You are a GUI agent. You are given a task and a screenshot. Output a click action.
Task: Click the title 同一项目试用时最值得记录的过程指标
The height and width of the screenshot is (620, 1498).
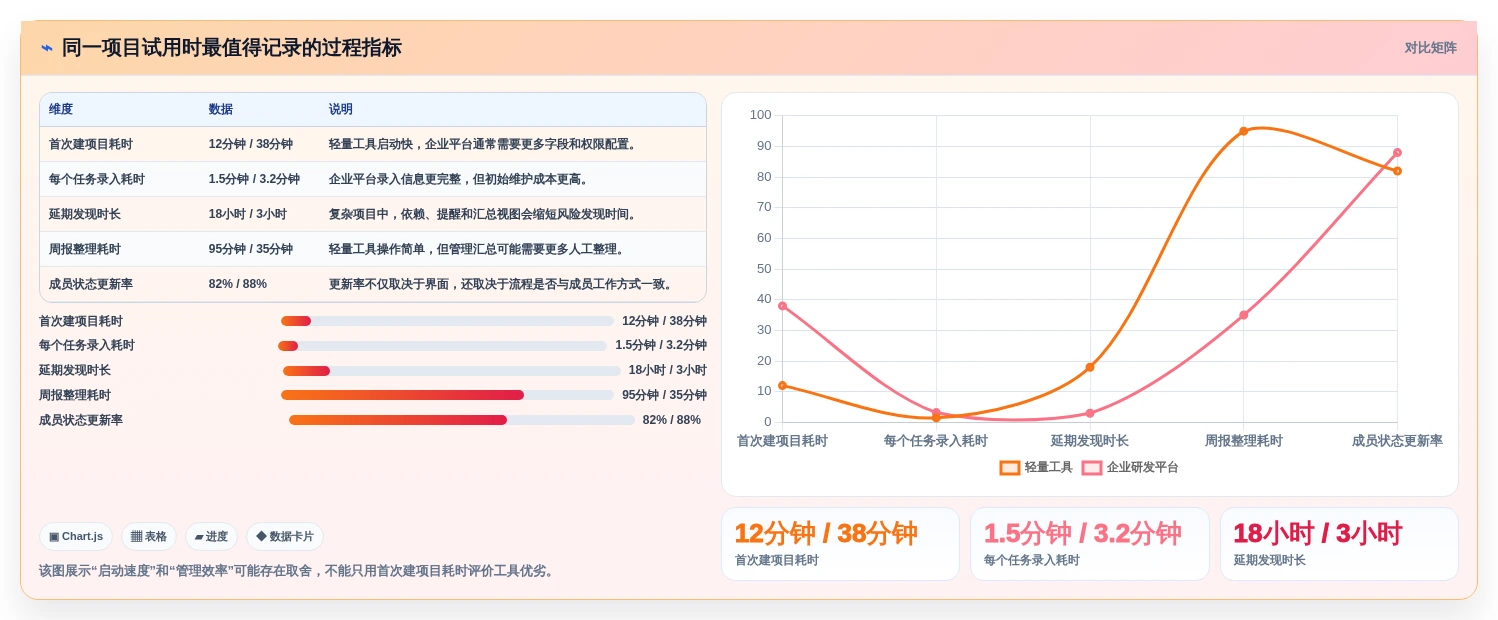[x=232, y=48]
